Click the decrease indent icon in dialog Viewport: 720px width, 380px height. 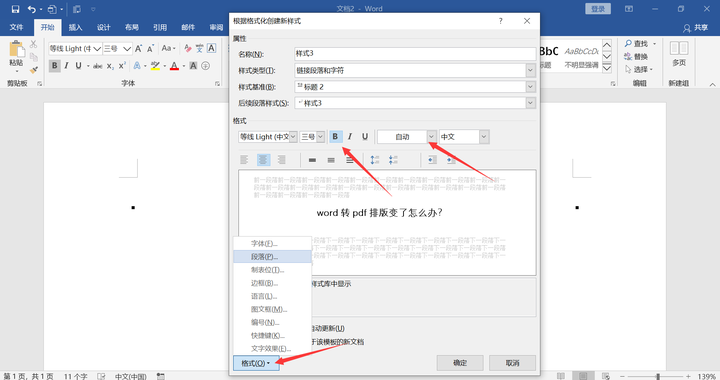click(432, 160)
